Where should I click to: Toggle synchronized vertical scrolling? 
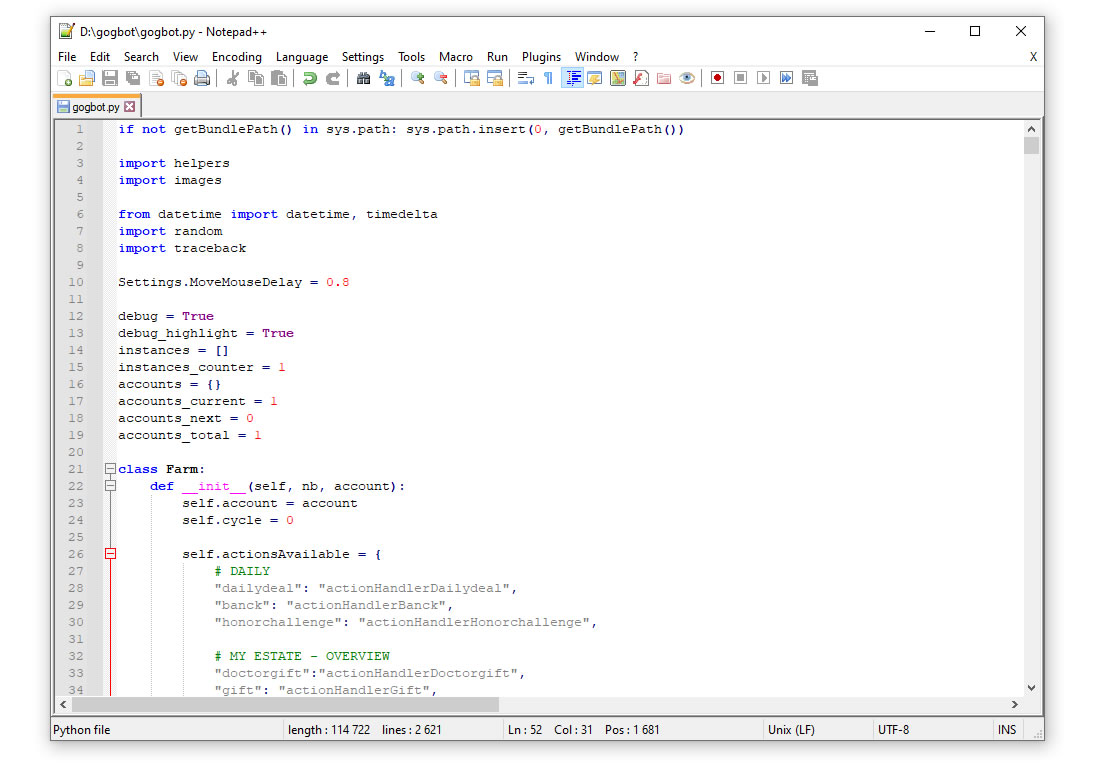[x=471, y=78]
